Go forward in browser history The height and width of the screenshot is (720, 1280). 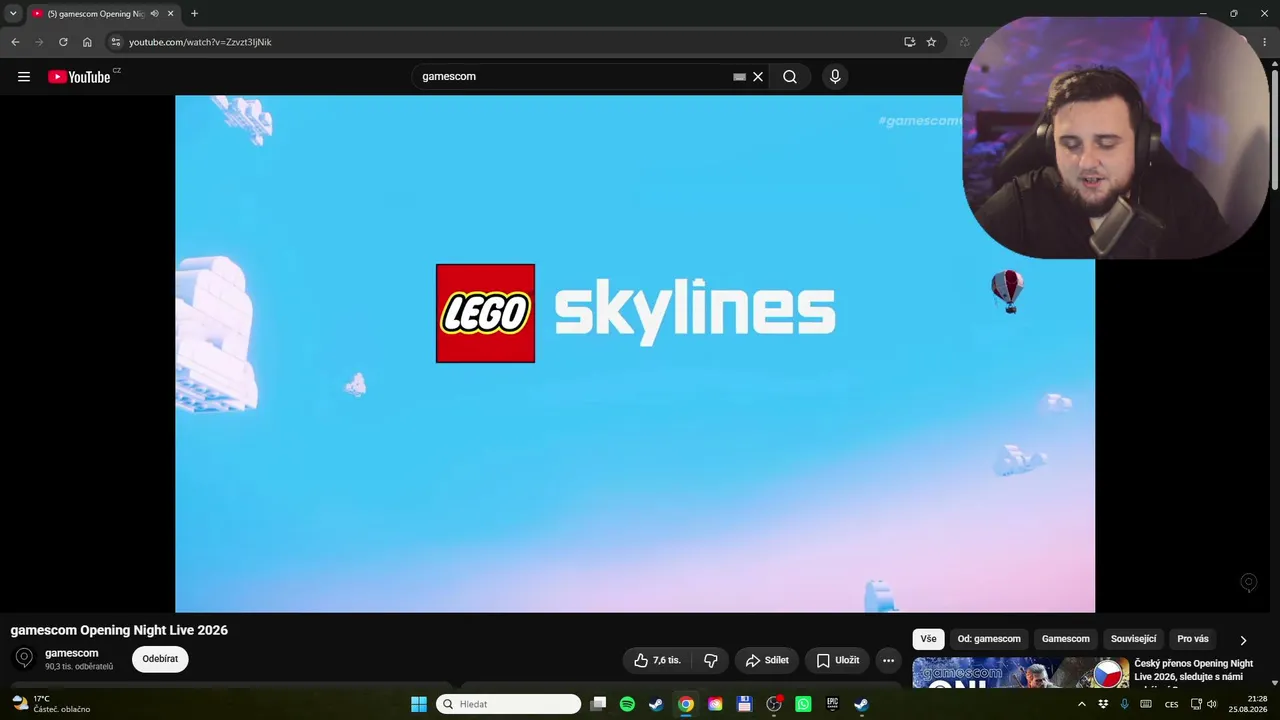[39, 42]
